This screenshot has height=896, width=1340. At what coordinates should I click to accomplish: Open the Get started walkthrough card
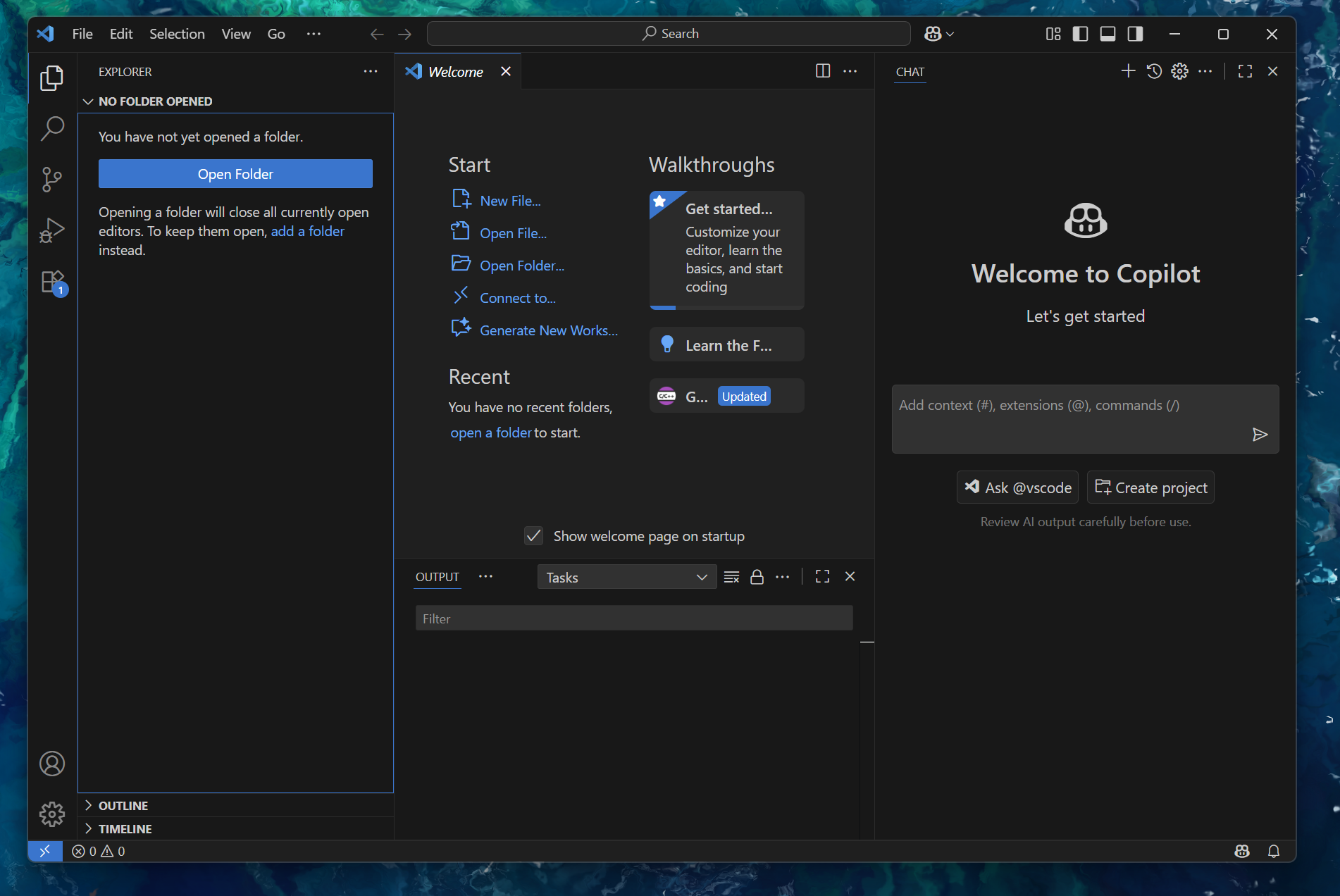tap(726, 250)
